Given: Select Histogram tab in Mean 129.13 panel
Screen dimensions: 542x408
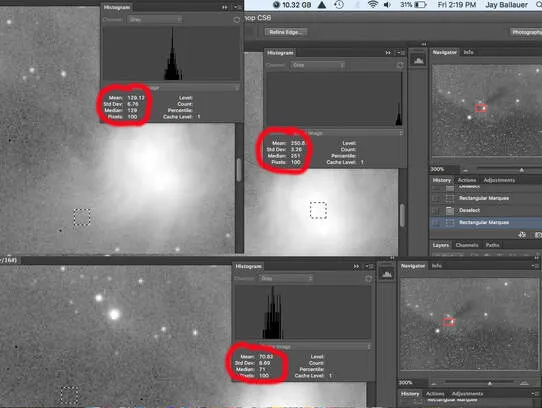Looking at the screenshot, I should pos(117,7).
